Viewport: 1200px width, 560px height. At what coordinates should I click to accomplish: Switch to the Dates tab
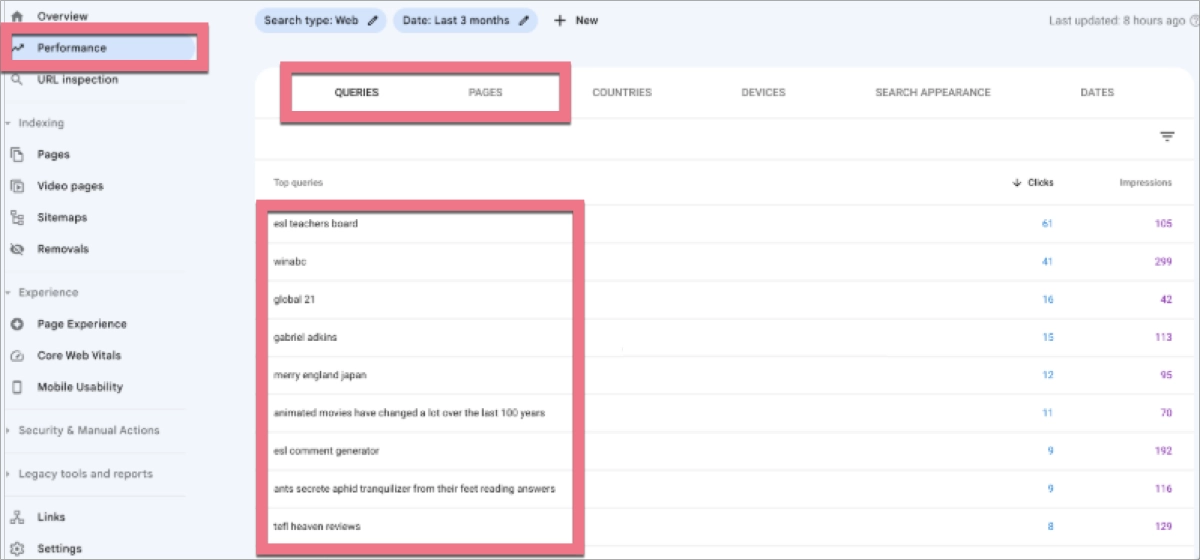[1097, 92]
